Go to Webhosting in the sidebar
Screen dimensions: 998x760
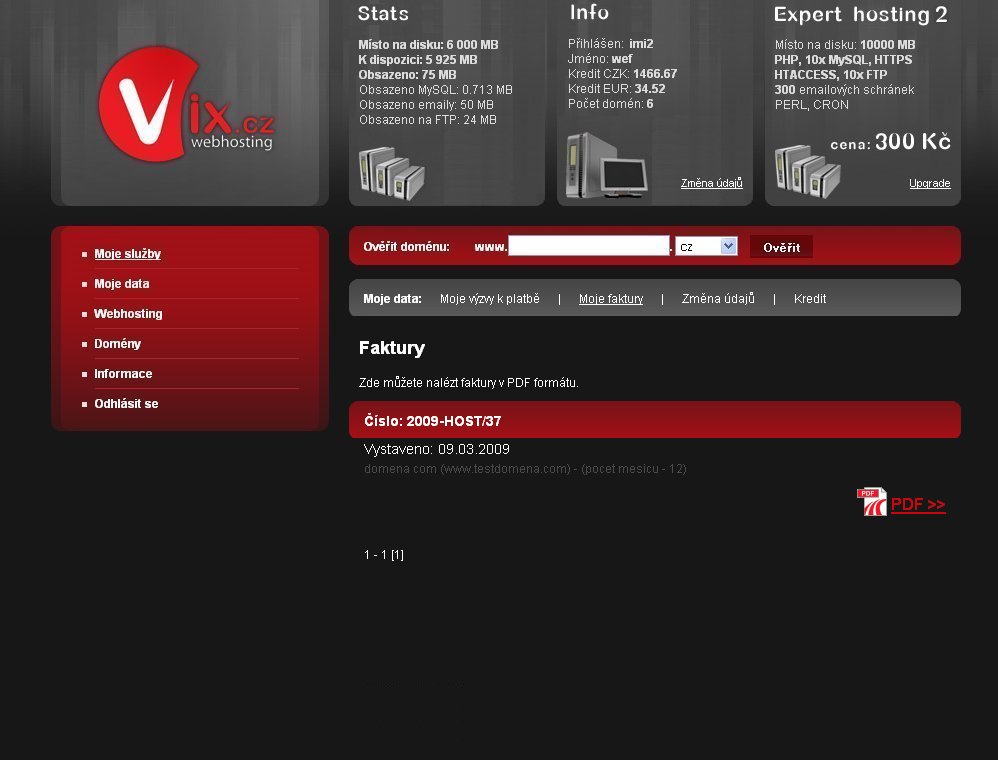128,314
